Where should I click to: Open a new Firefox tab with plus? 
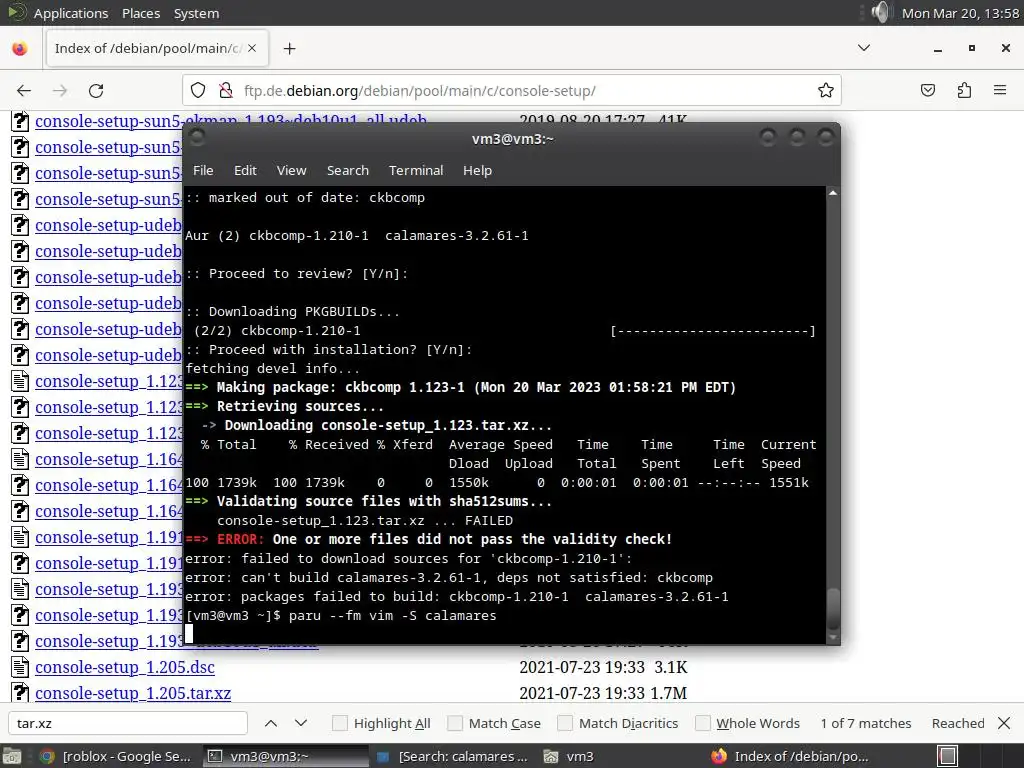click(289, 48)
